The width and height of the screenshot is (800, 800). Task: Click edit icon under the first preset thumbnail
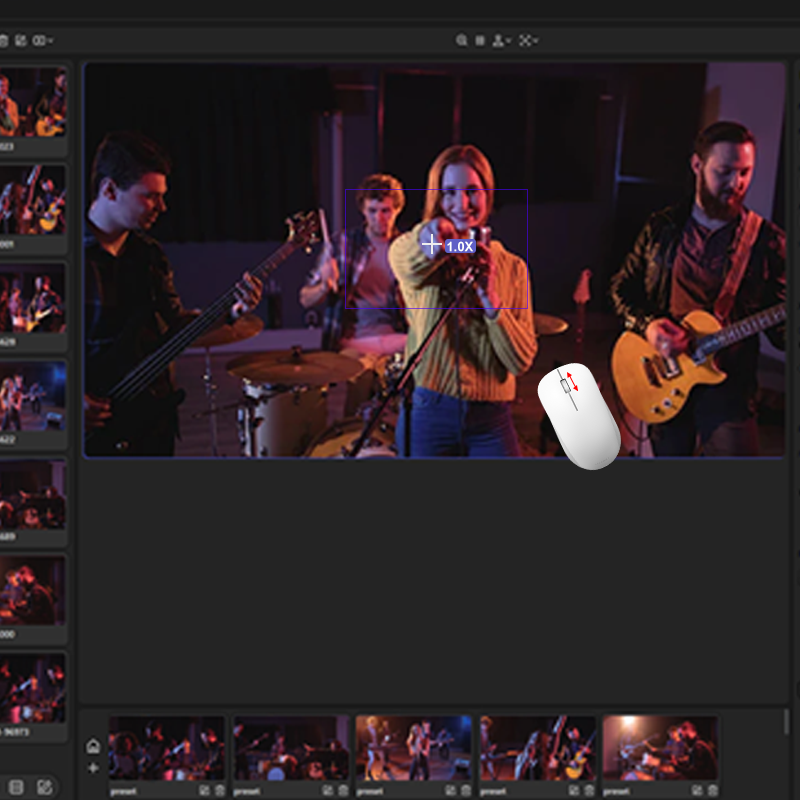204,790
